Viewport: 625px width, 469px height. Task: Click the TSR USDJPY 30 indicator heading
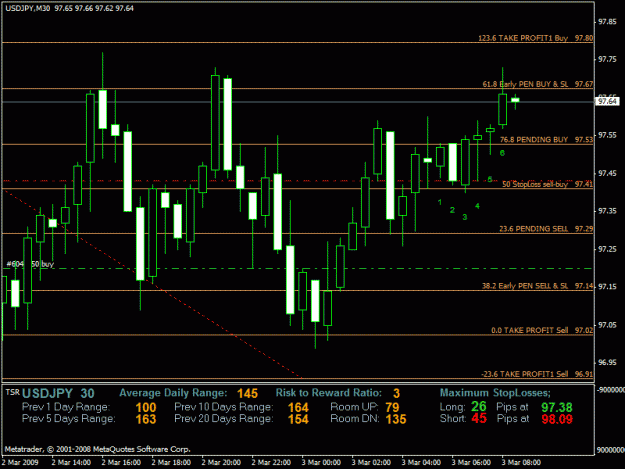[x=50, y=393]
